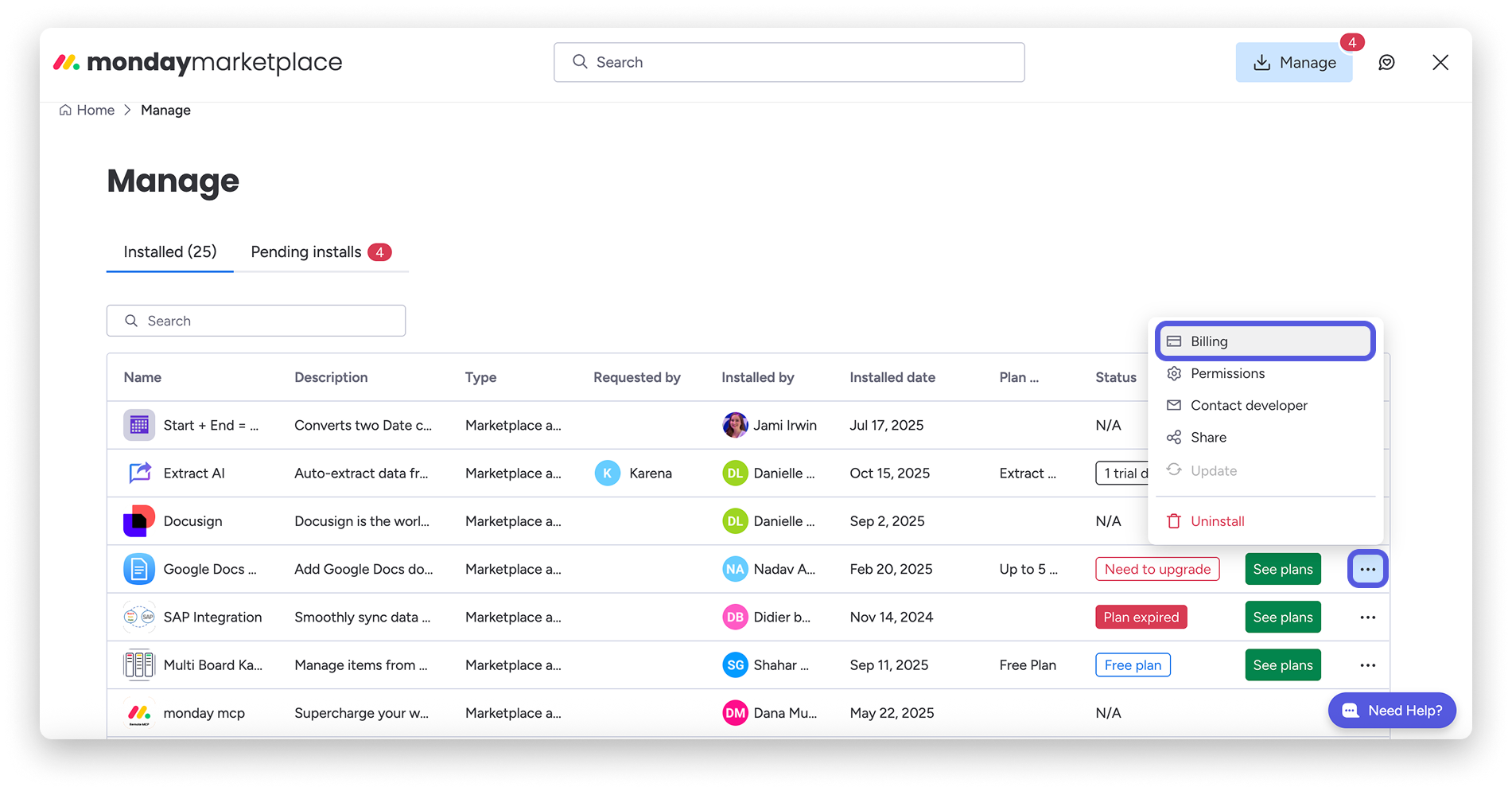This screenshot has height=791, width=1512.
Task: Click the Installed by column header
Action: click(758, 377)
